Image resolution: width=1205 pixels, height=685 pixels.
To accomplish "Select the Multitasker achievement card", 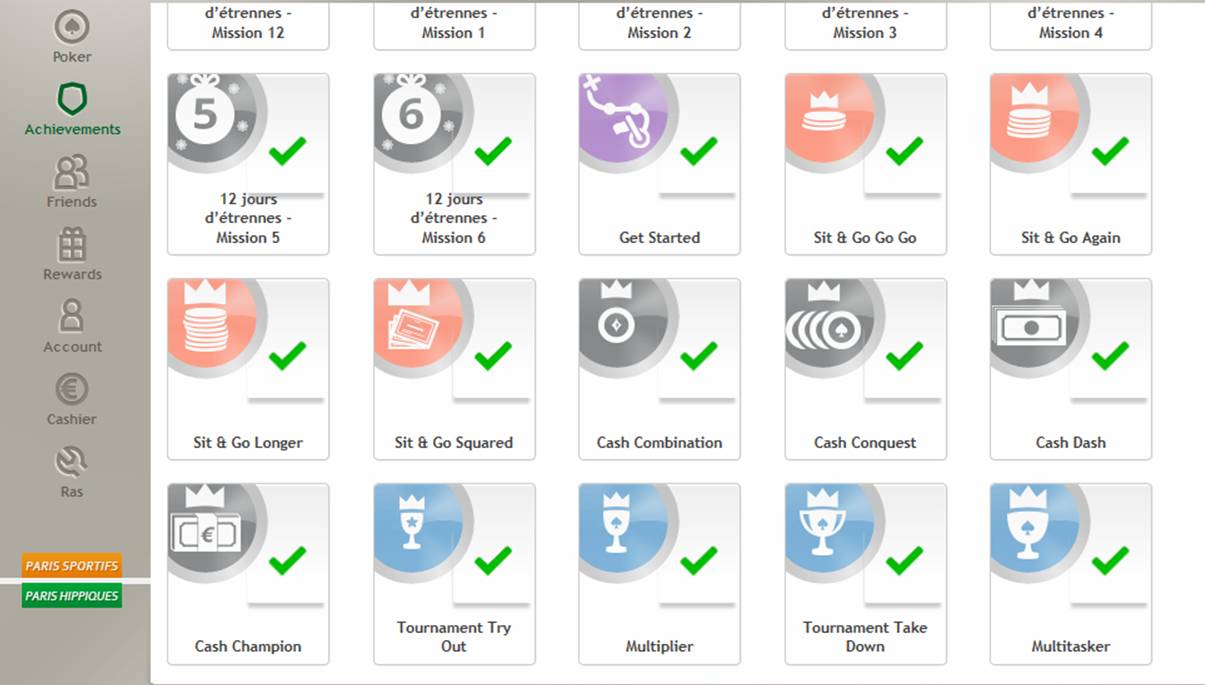I will (1071, 574).
